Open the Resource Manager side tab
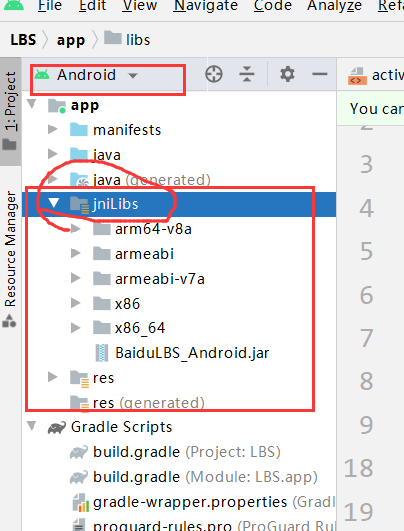The width and height of the screenshot is (404, 531). point(10,259)
